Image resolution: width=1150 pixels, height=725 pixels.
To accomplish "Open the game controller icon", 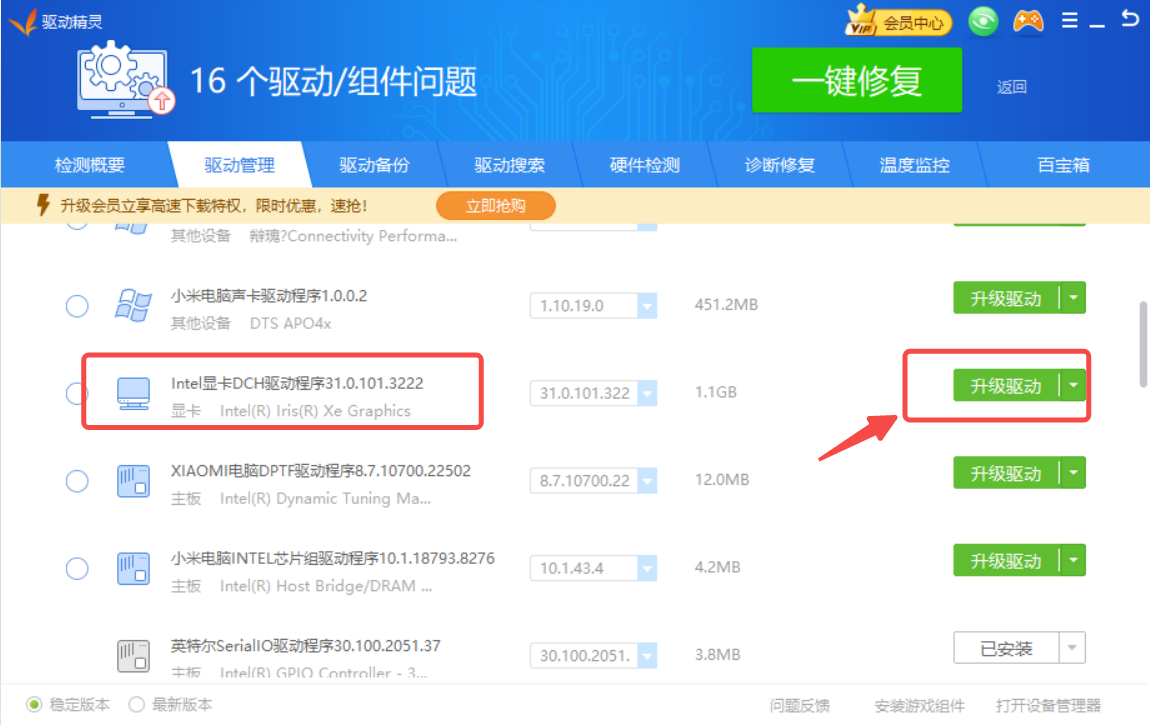I will [1028, 21].
